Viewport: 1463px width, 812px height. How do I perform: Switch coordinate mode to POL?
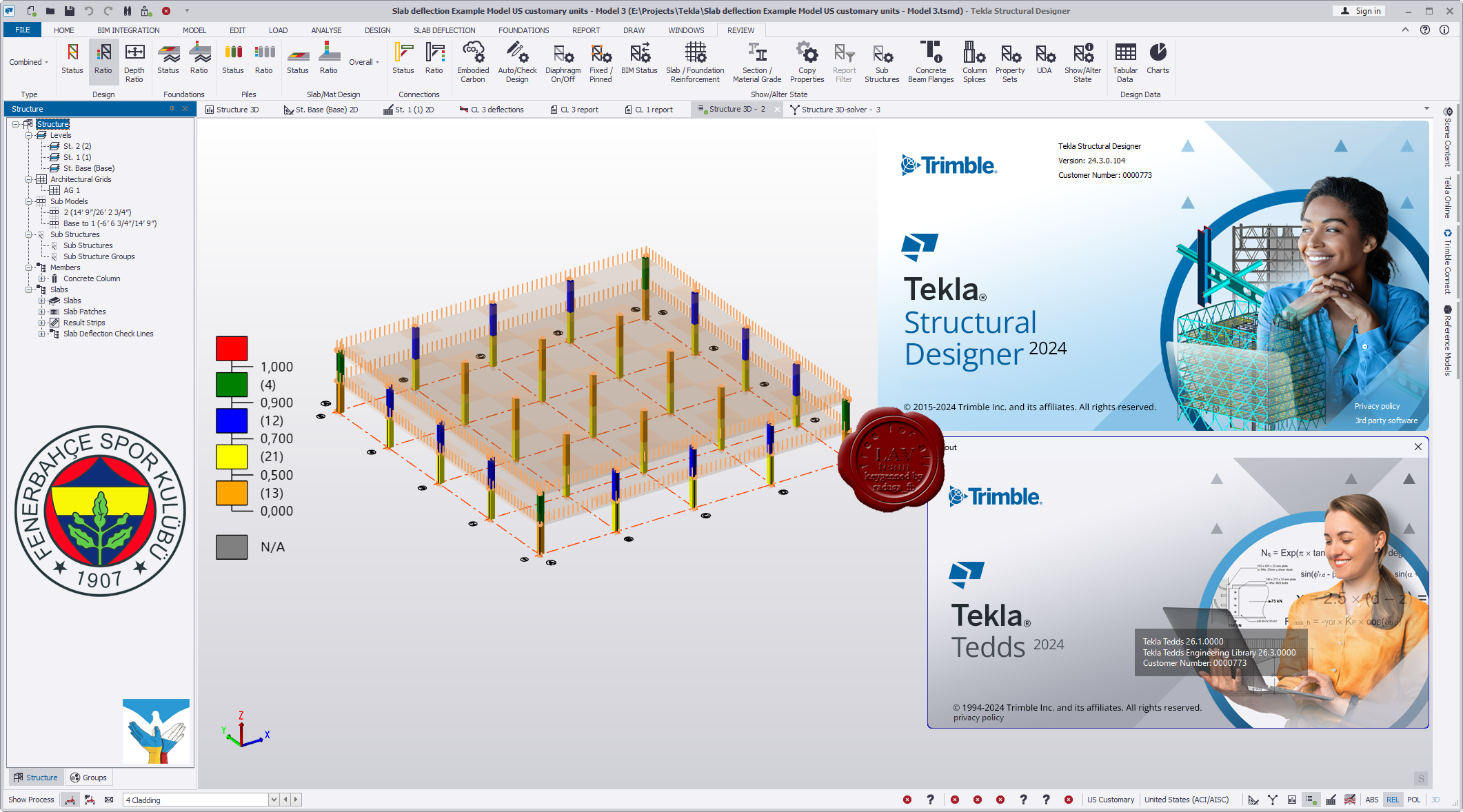[x=1414, y=800]
